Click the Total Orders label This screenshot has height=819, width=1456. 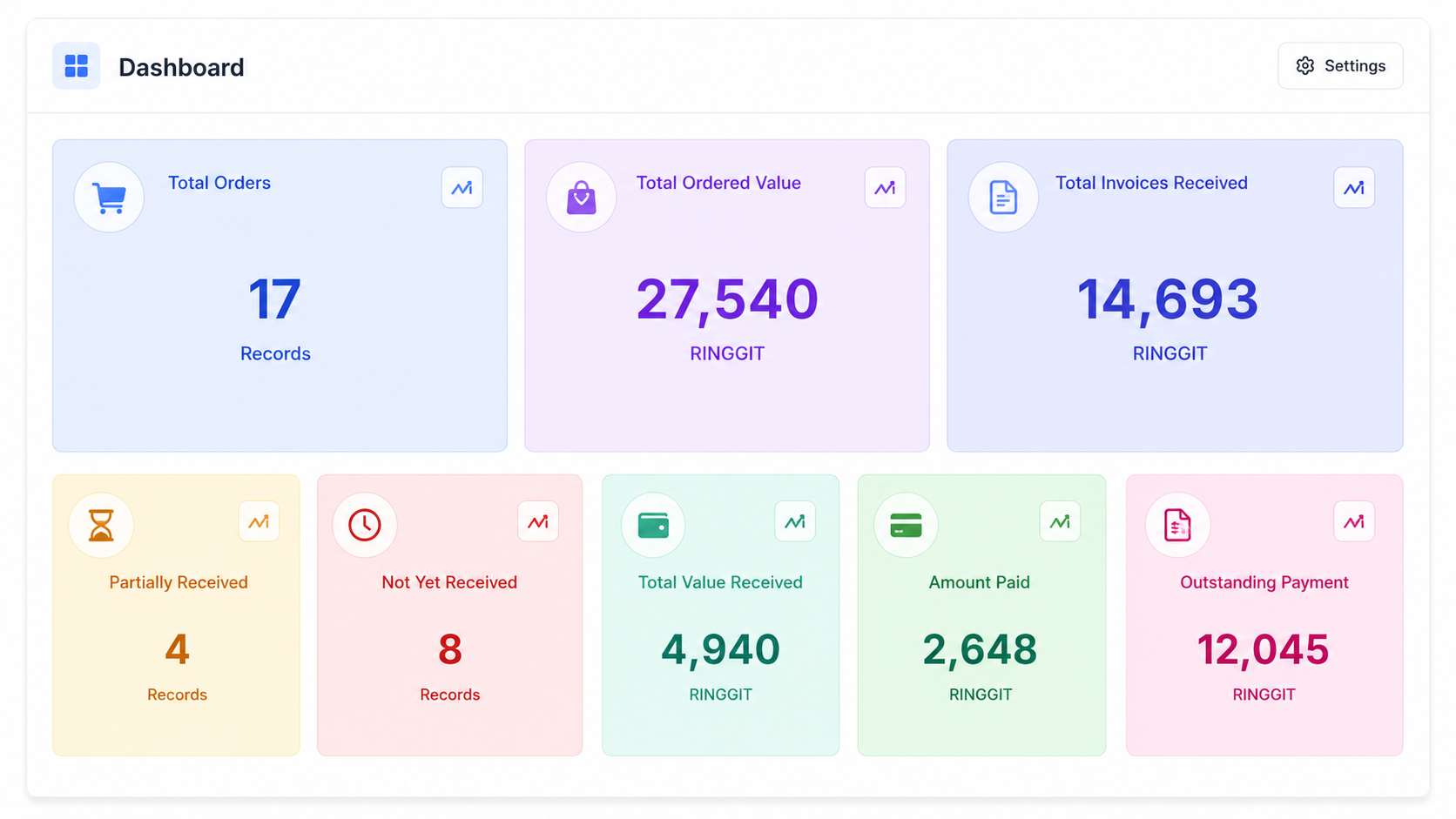pyautogui.click(x=219, y=183)
